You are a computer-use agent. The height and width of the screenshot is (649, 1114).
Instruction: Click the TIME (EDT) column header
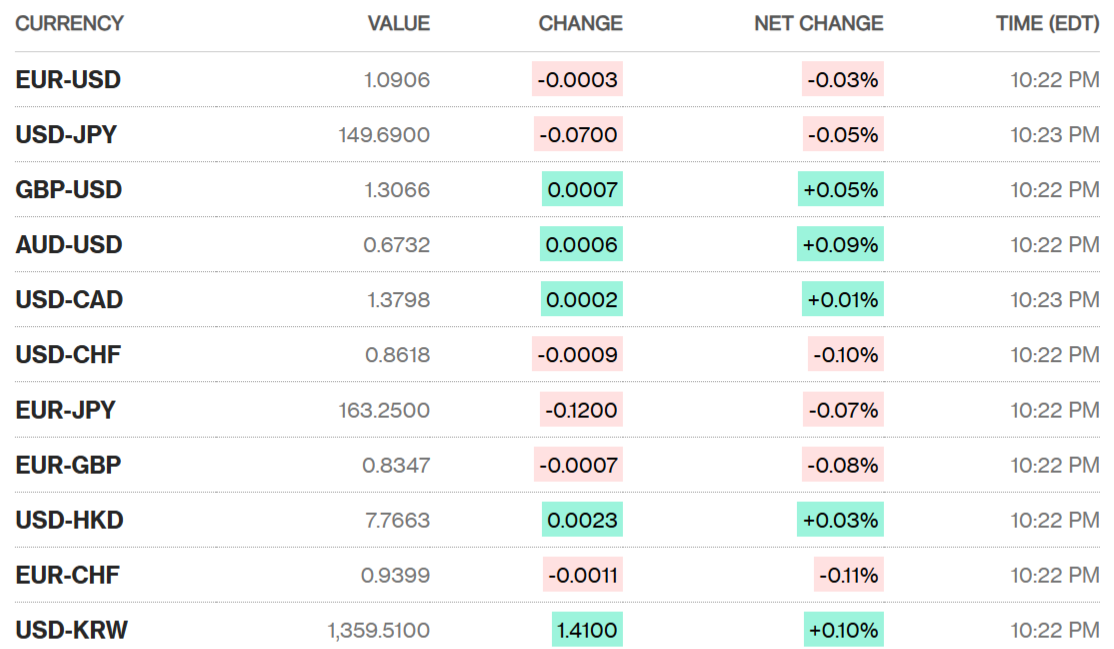[x=1047, y=23]
